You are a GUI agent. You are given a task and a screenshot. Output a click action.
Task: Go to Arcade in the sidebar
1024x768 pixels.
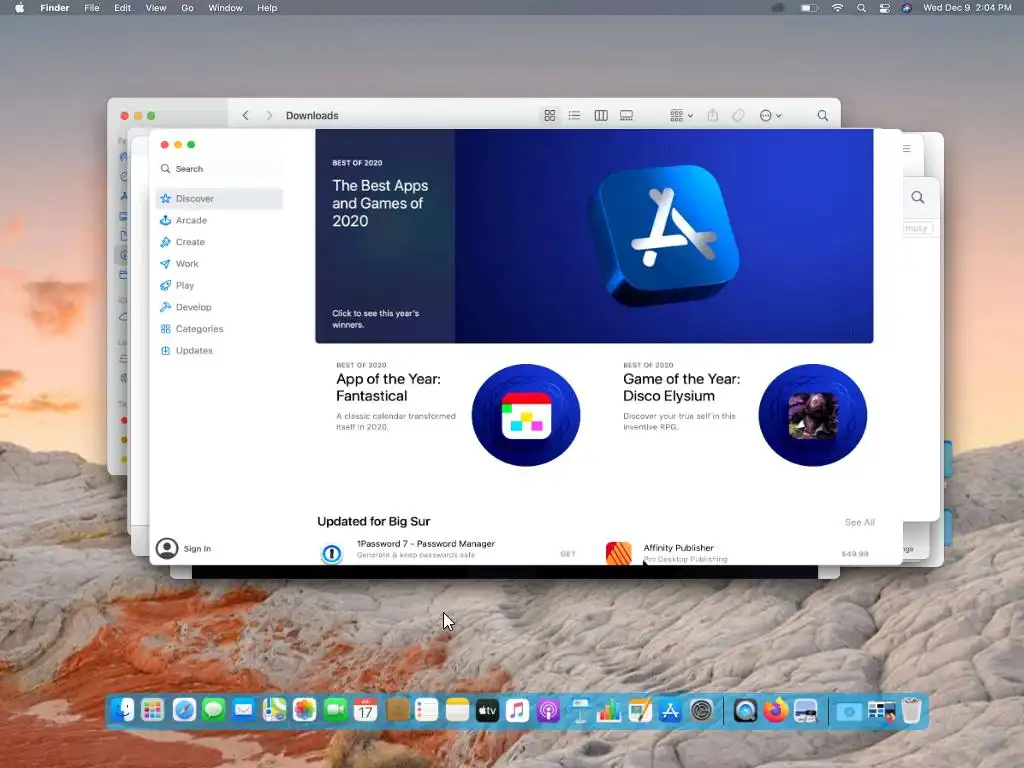pos(219,220)
